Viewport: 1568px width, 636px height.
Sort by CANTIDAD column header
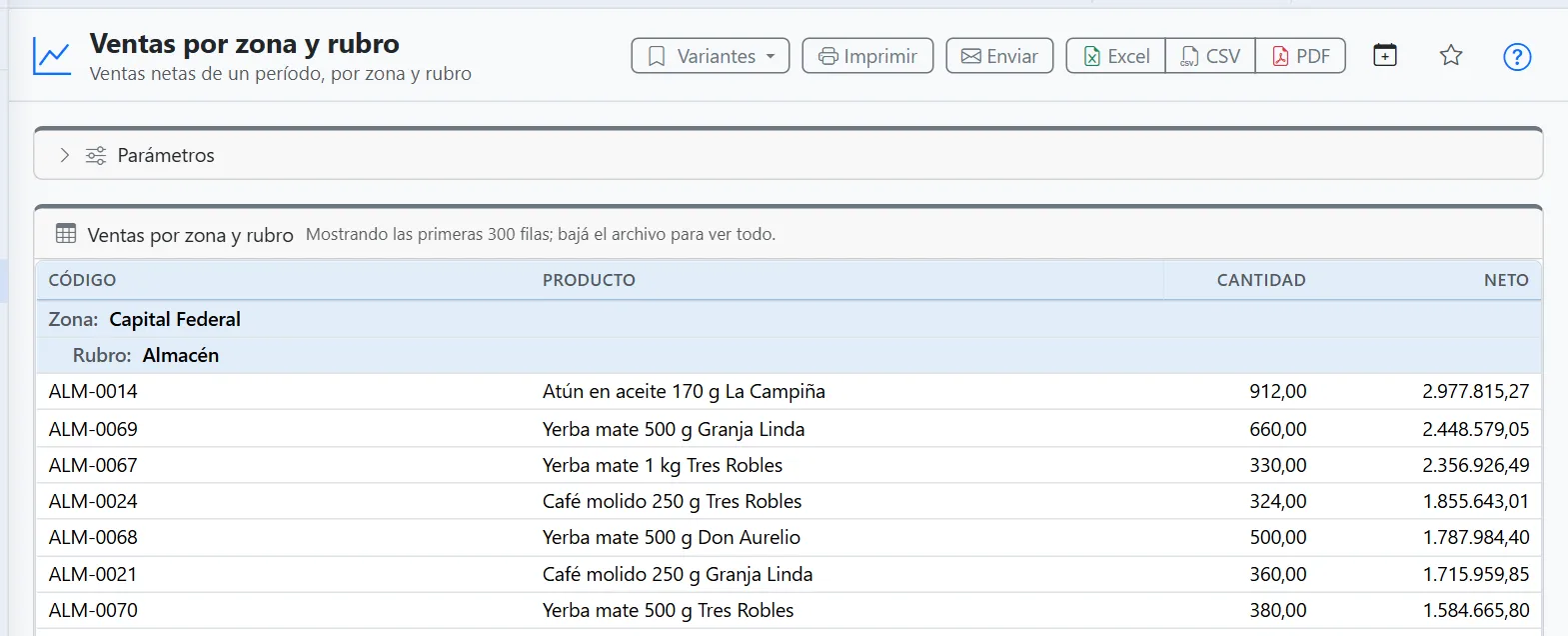[1261, 280]
